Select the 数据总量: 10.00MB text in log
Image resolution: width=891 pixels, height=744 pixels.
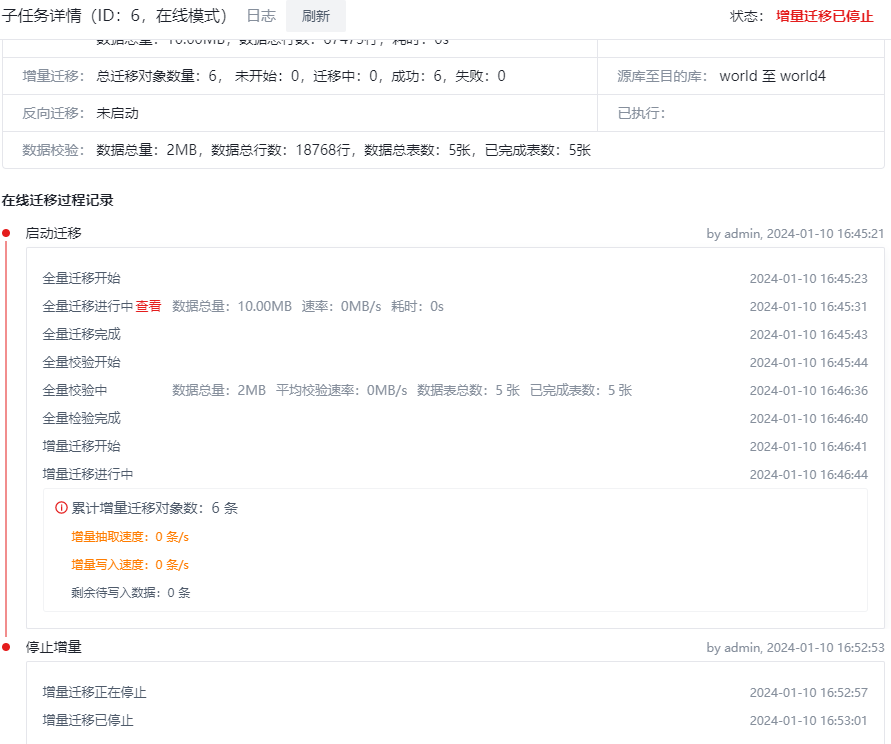click(232, 306)
